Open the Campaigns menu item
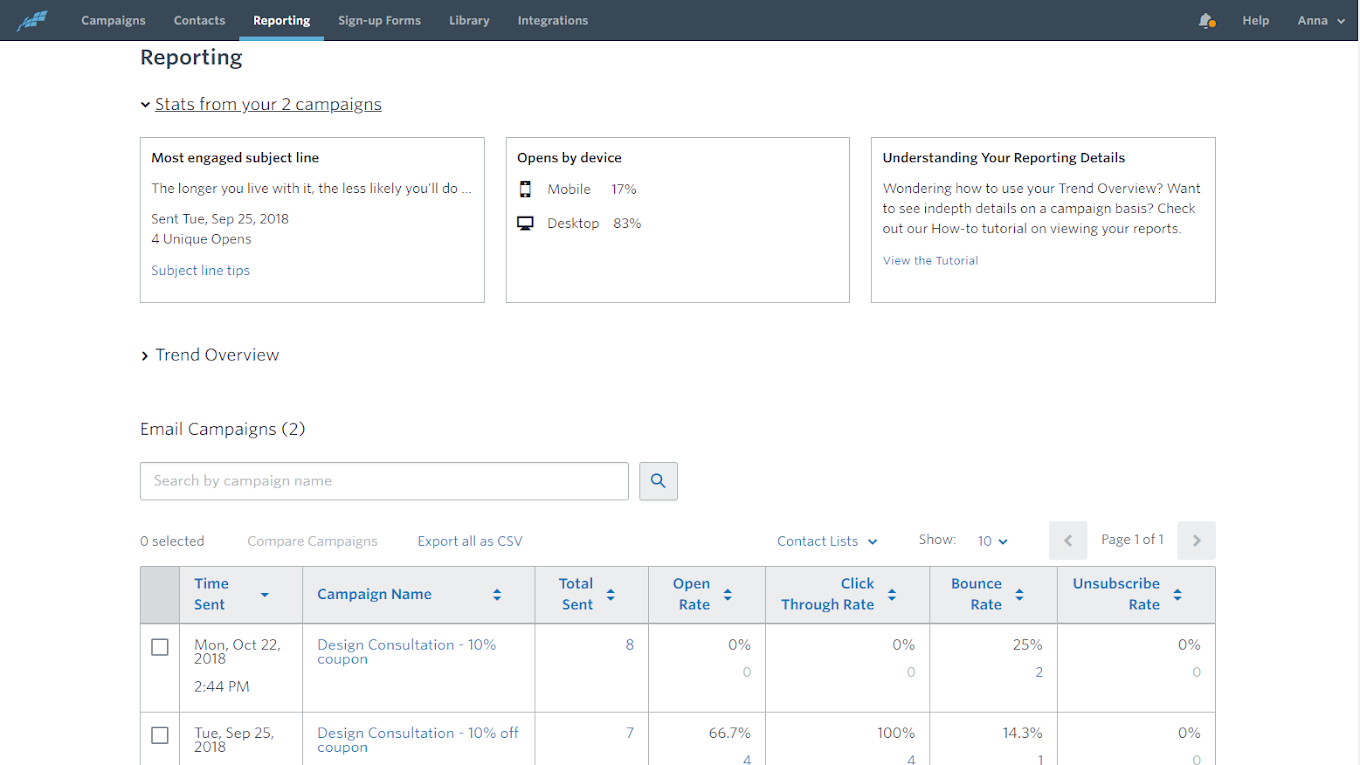 tap(113, 20)
